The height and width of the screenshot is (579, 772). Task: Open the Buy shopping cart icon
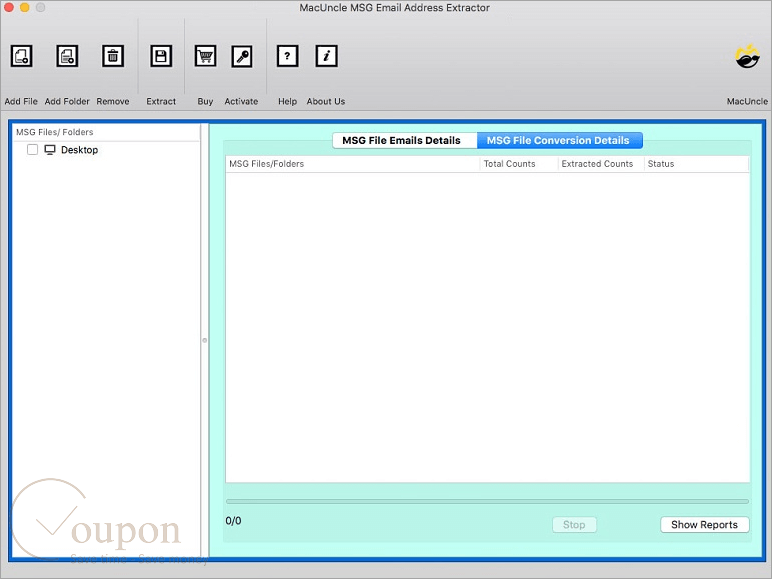pos(205,56)
